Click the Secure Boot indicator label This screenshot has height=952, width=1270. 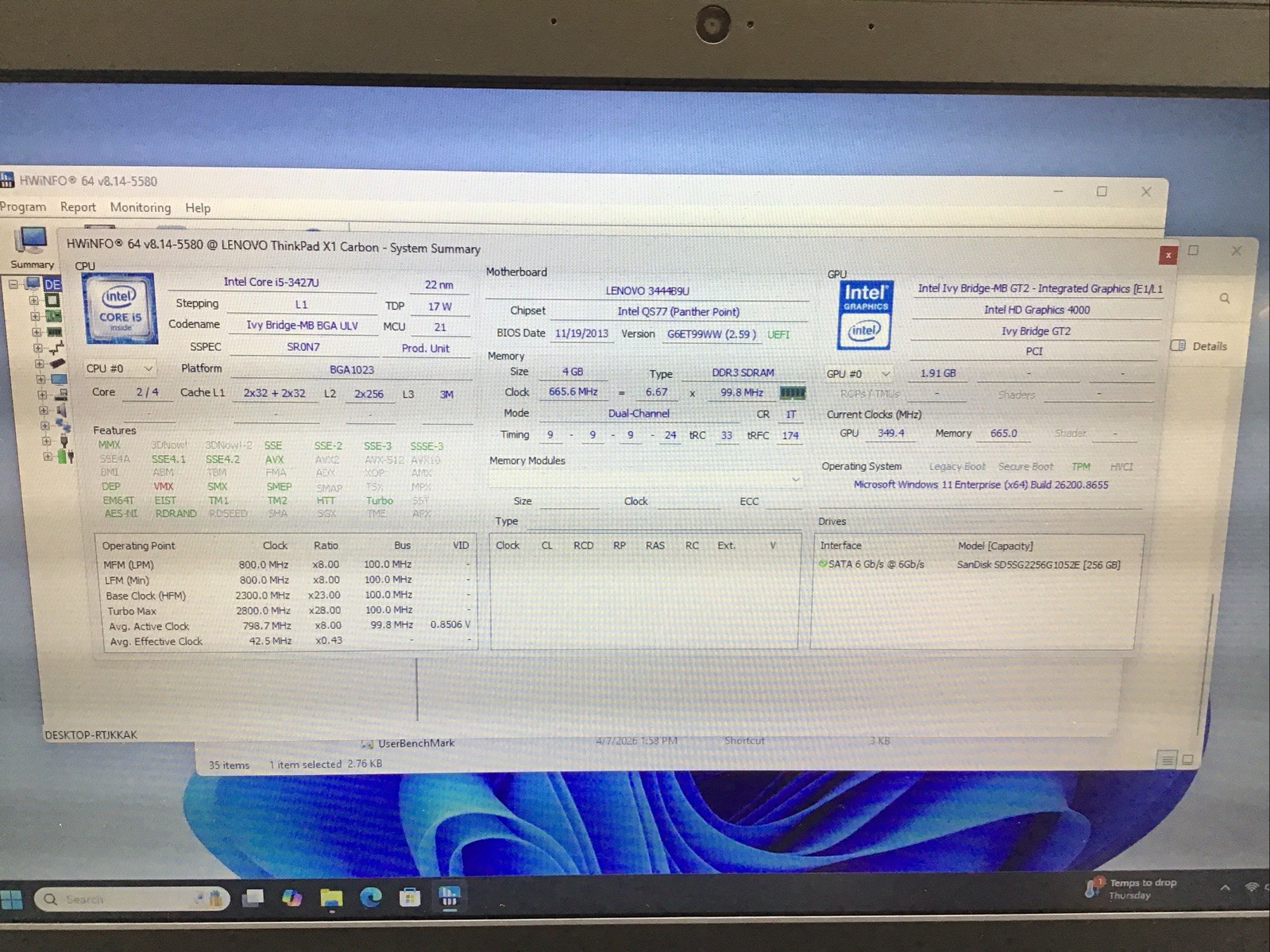click(1025, 466)
